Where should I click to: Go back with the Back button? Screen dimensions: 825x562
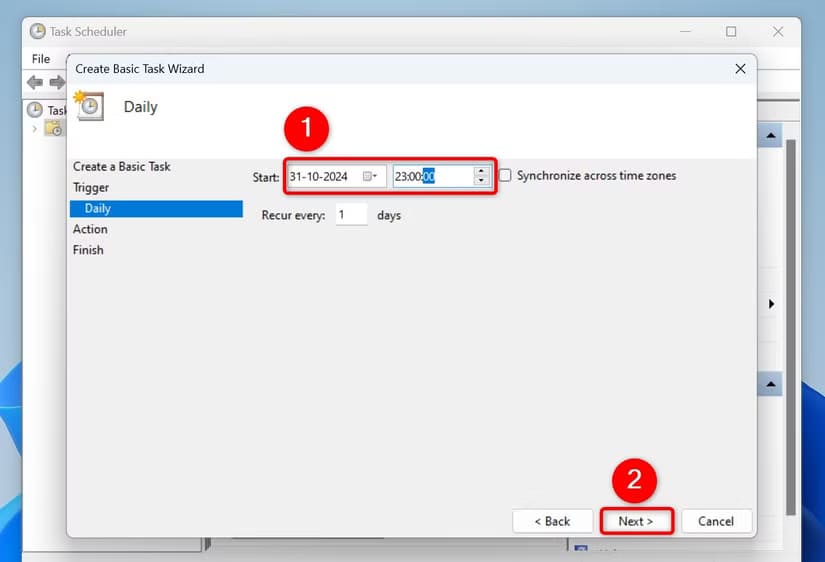(552, 521)
